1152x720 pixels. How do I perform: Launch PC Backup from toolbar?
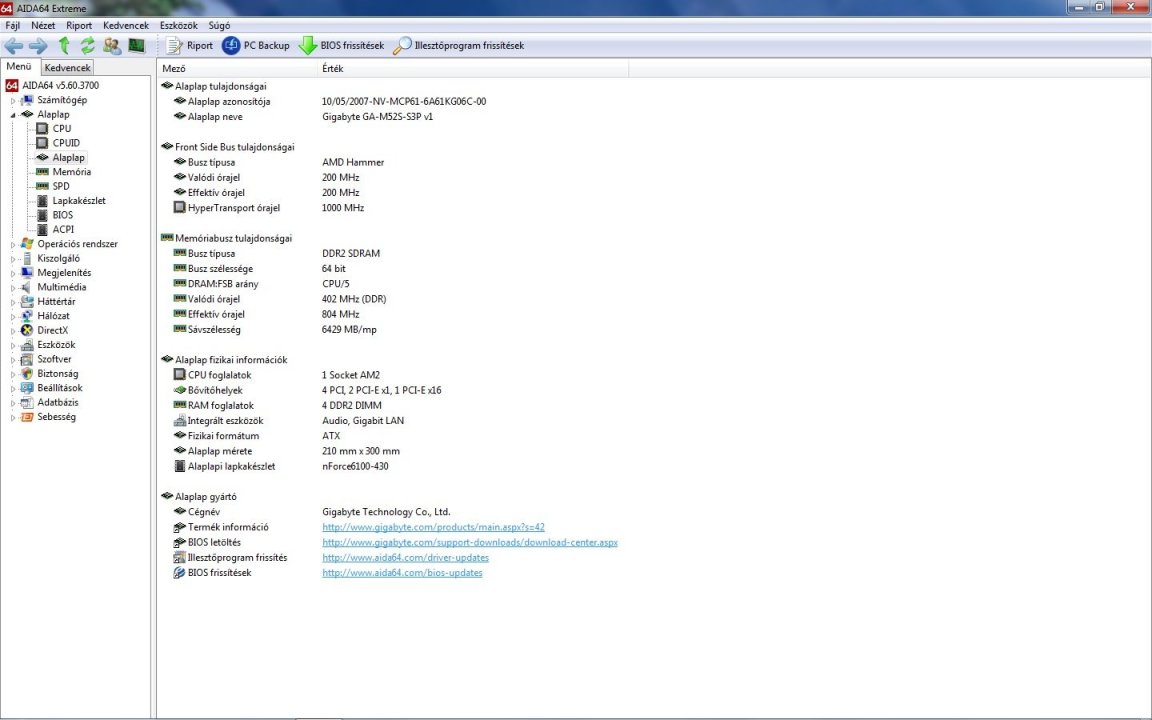(x=256, y=46)
